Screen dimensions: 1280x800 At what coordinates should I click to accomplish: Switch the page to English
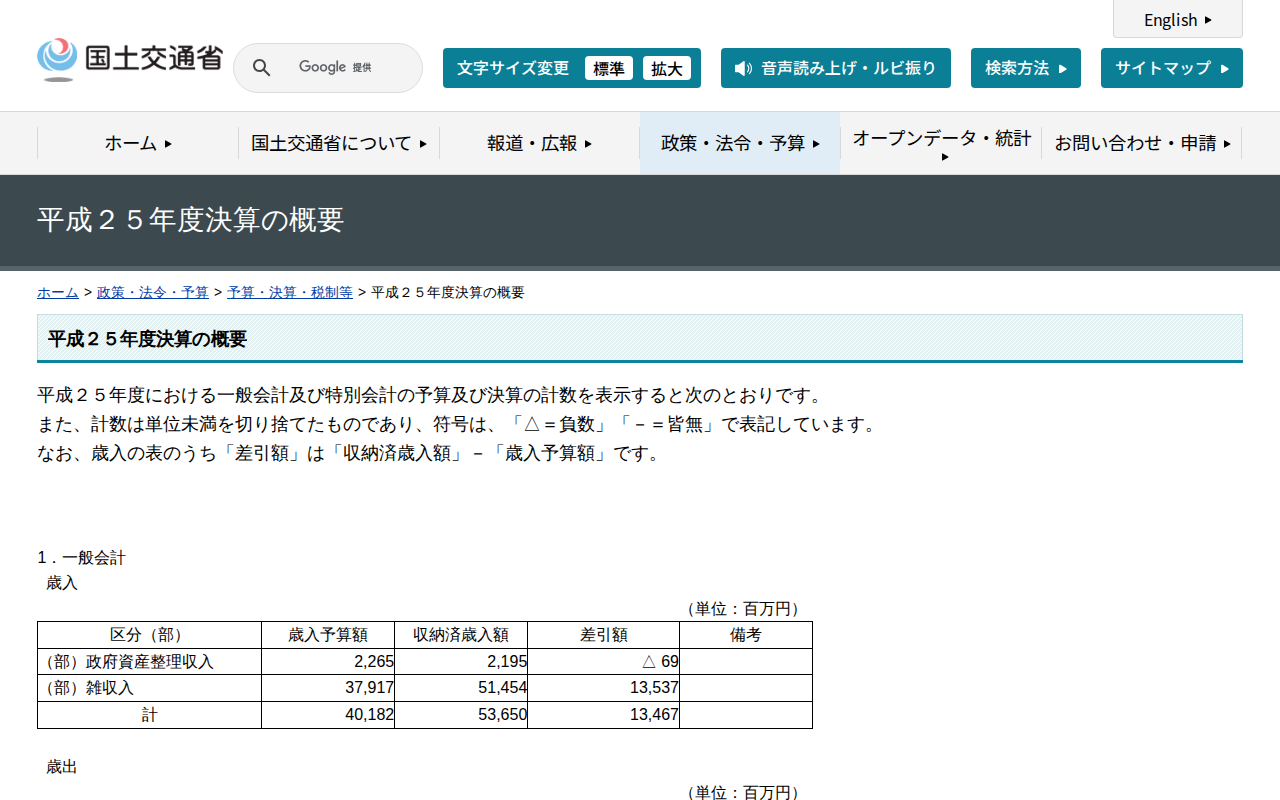tap(1177, 19)
